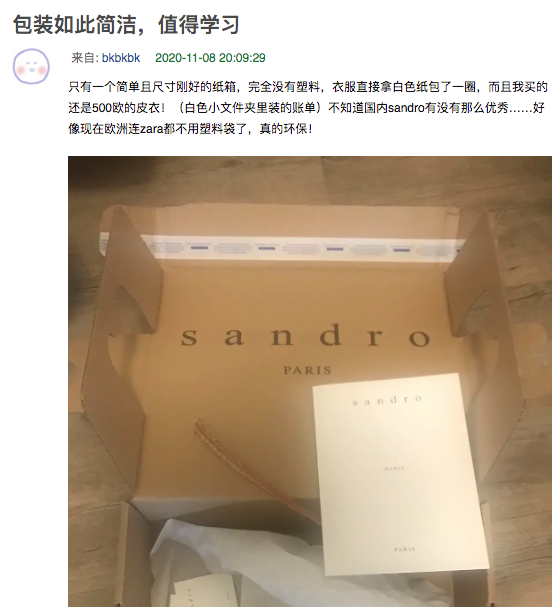
Task: Click the PARIS text under the box logo
Action: coord(307,370)
